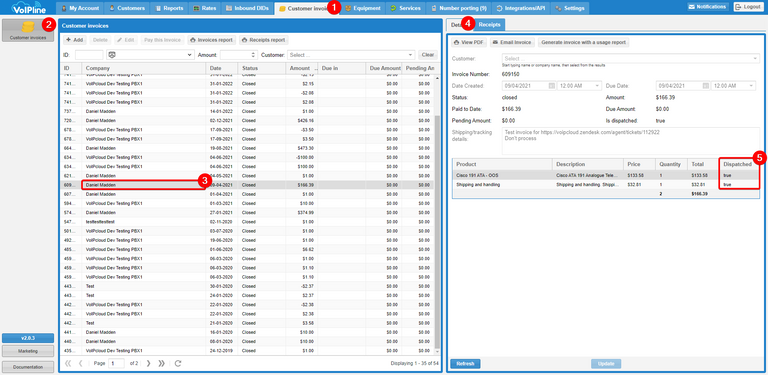768x375 pixels.
Task: Go to the first page icon
Action: click(x=68, y=363)
